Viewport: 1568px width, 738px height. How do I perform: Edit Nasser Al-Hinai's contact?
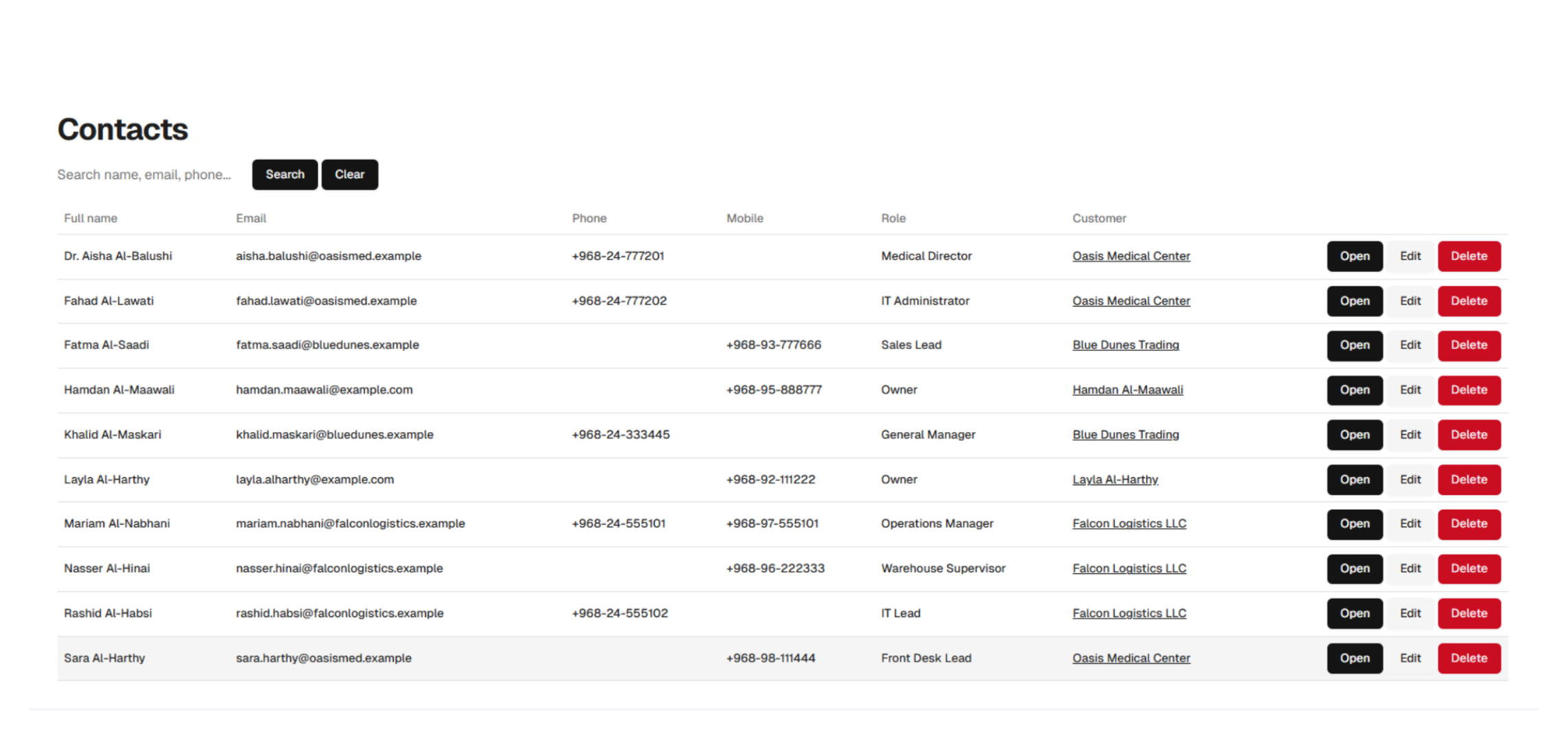[x=1410, y=569]
